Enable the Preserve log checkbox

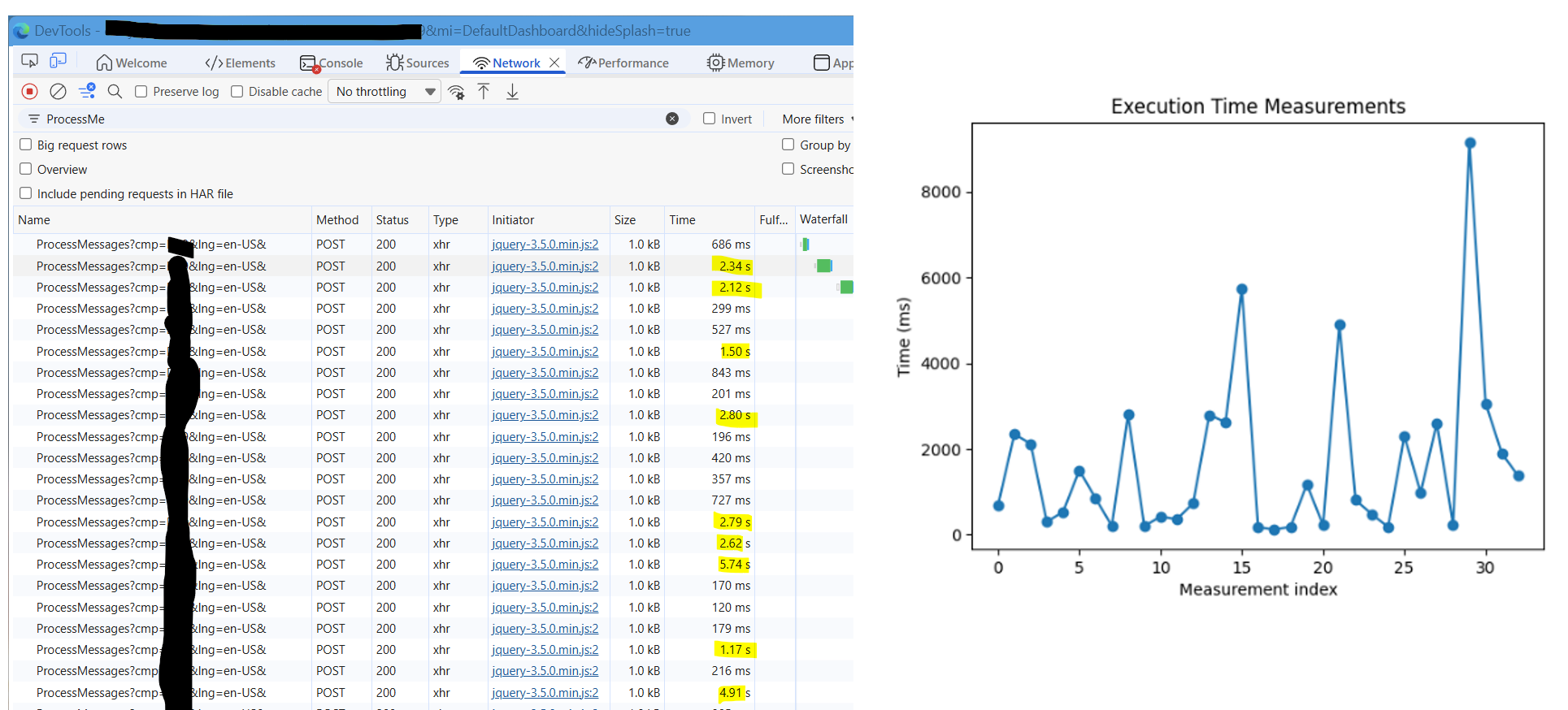pos(141,92)
